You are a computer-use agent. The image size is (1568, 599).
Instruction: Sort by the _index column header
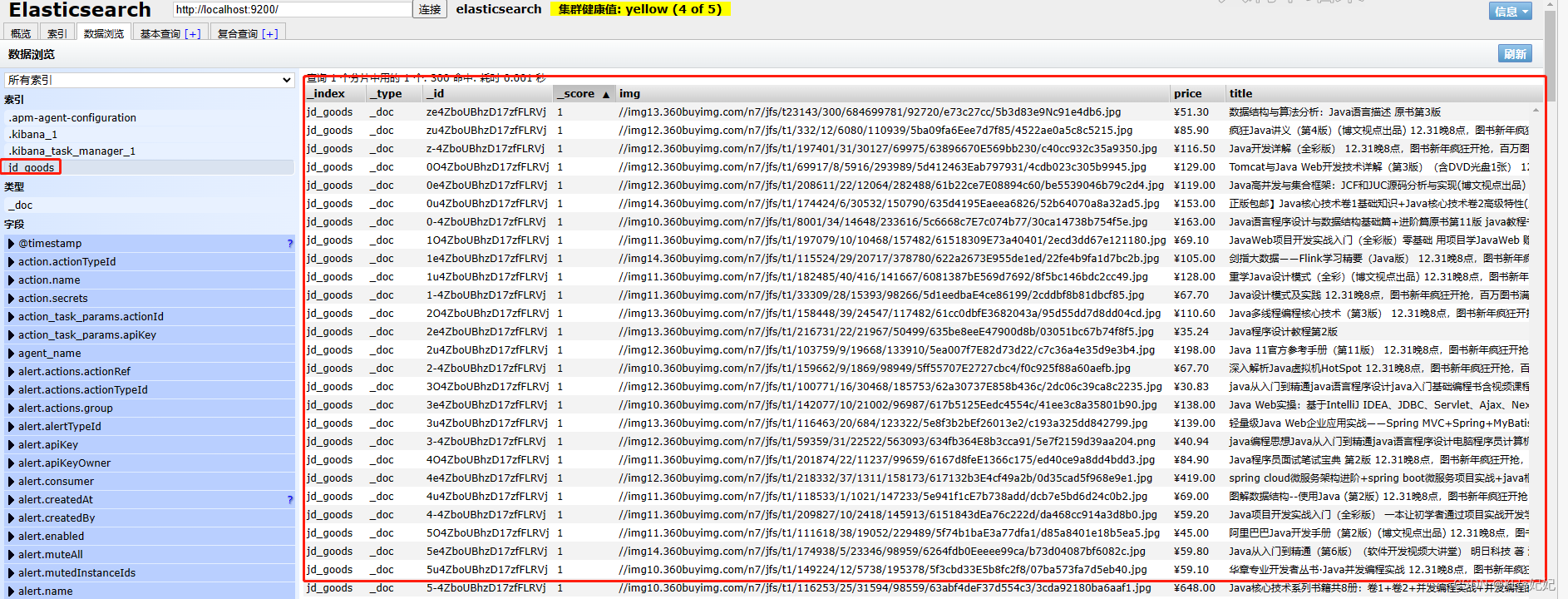(x=335, y=93)
